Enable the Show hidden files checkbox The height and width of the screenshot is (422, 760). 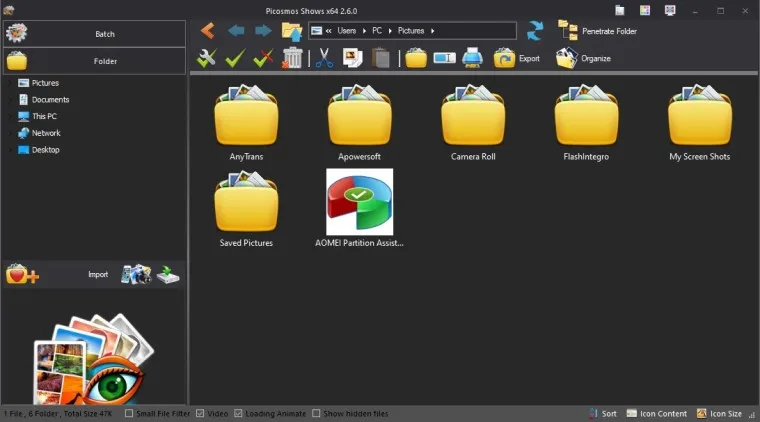click(316, 413)
